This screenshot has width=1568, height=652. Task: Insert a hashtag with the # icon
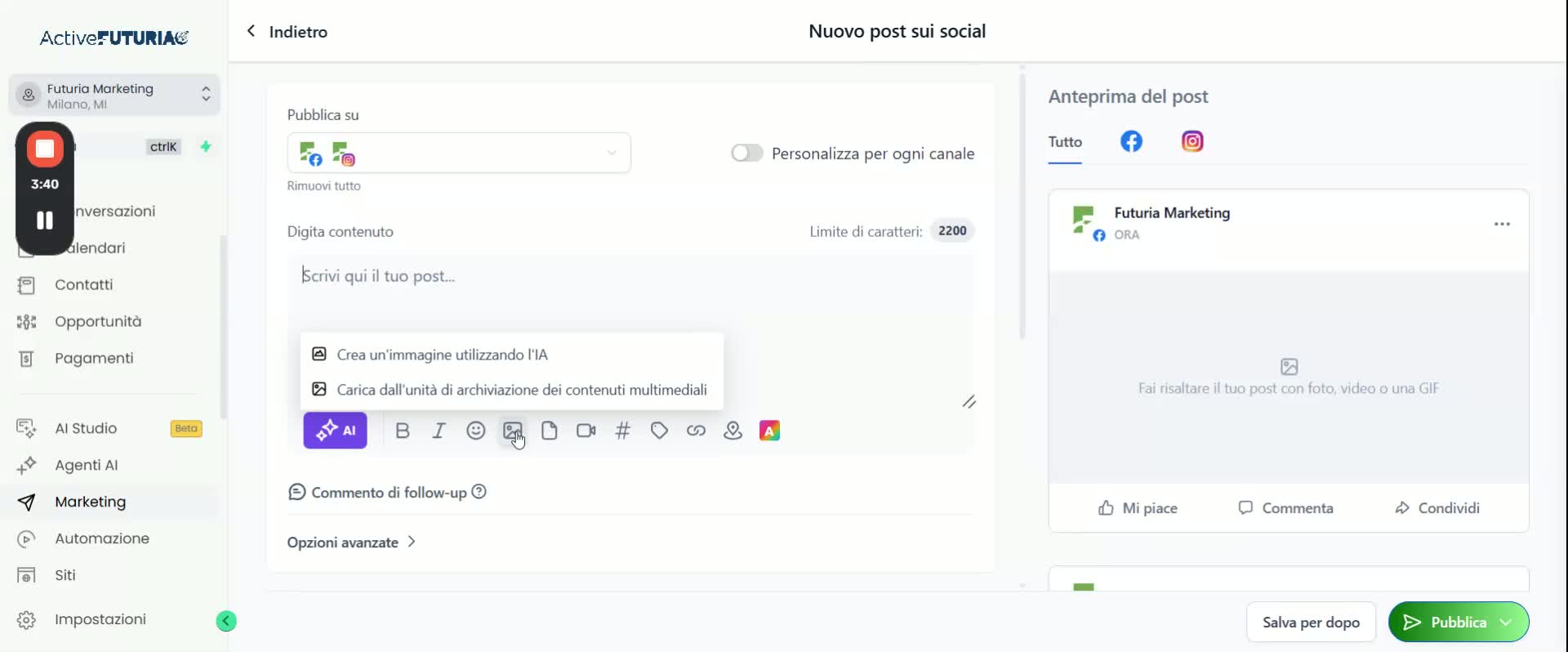tap(622, 431)
